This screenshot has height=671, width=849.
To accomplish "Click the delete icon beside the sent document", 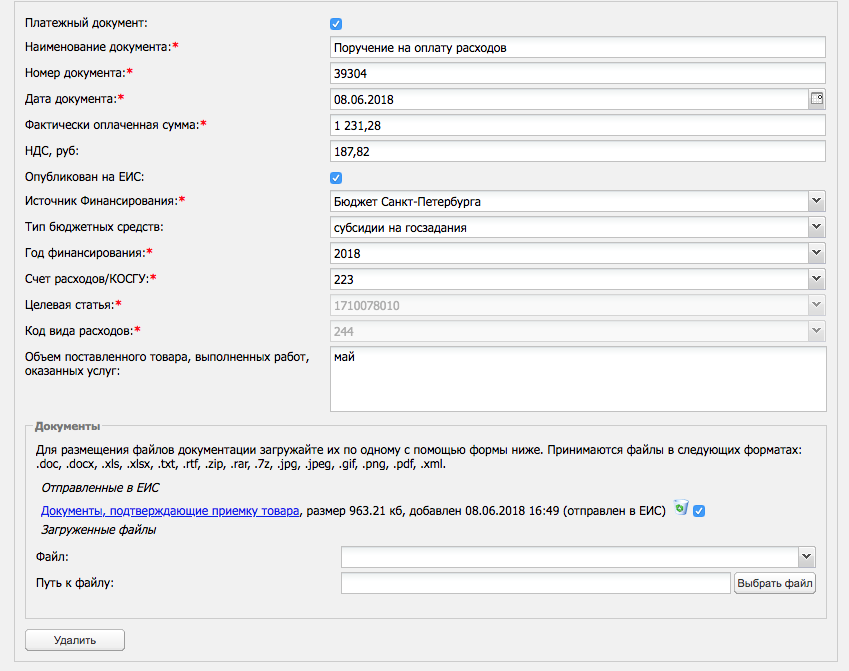I will pos(681,509).
